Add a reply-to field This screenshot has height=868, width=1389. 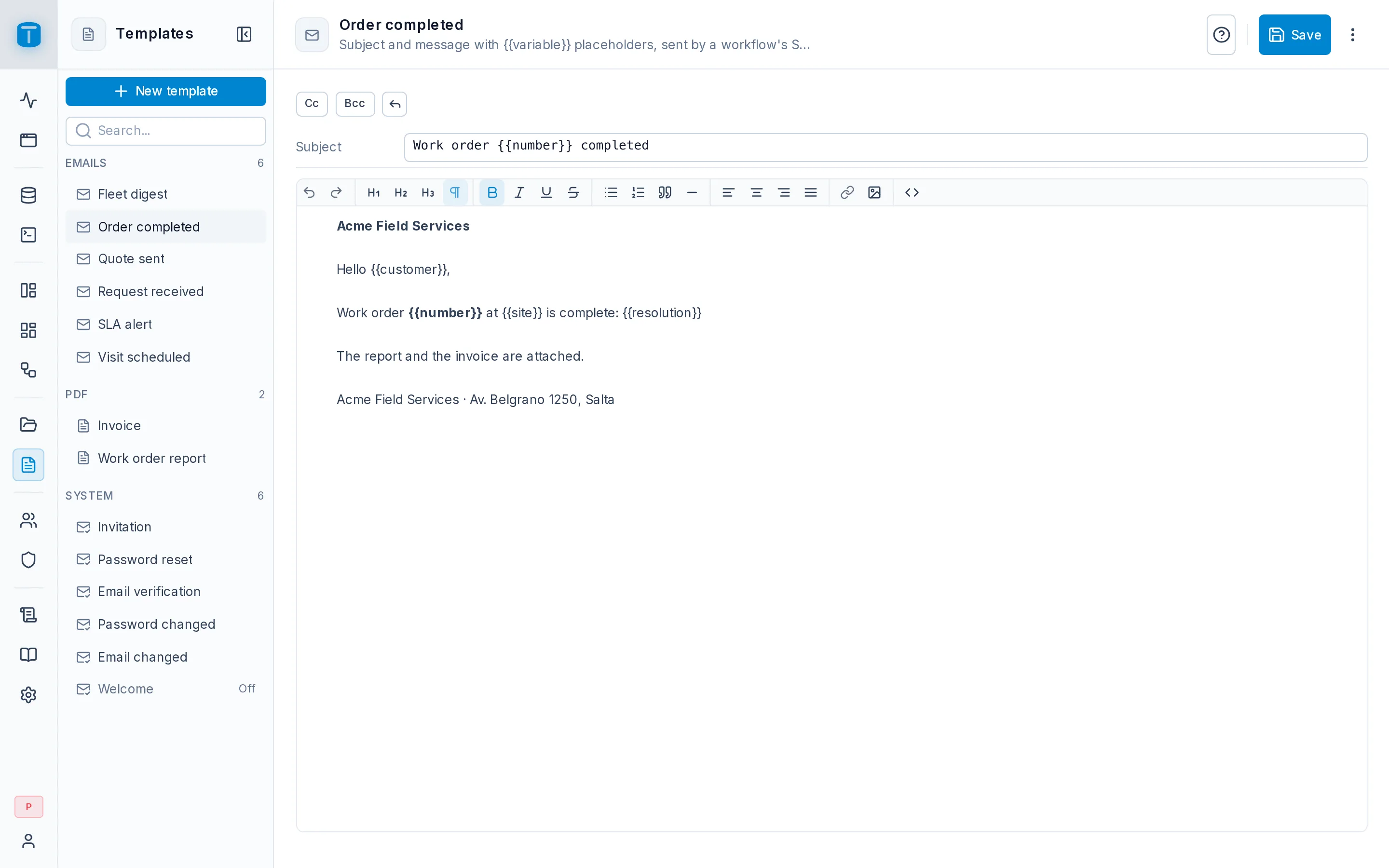pos(395,104)
